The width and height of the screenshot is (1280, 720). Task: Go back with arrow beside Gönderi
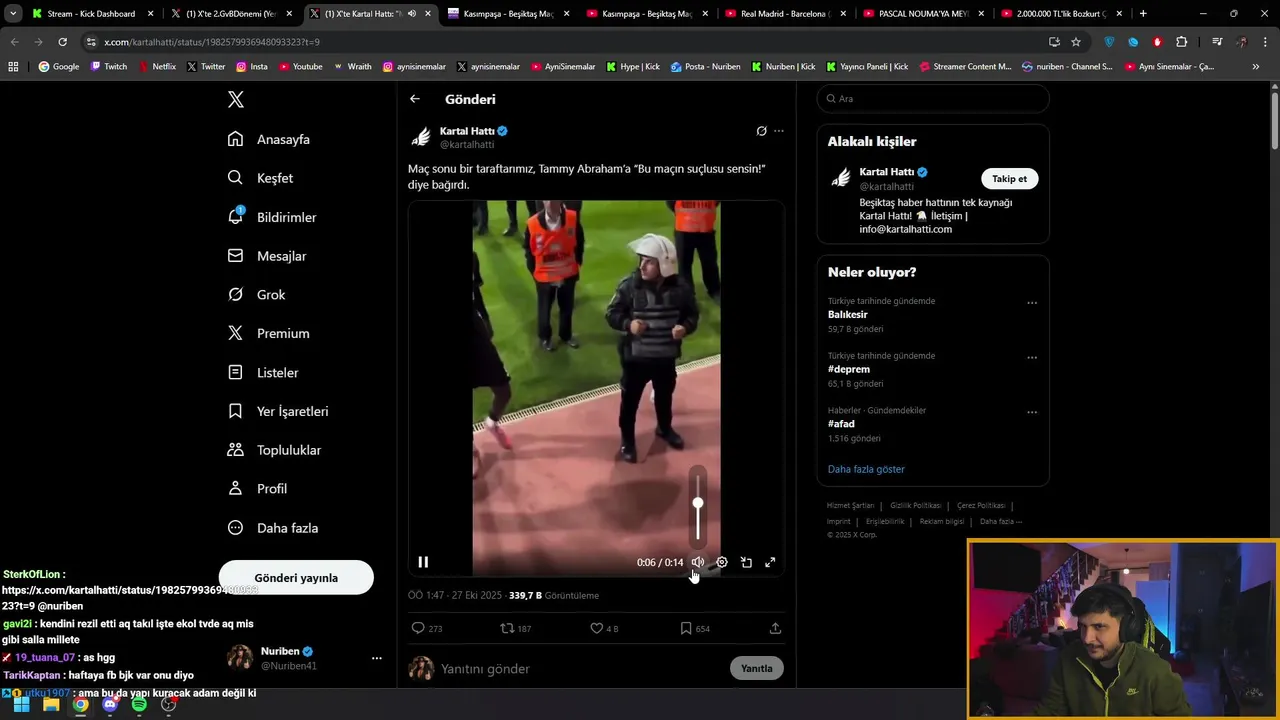(415, 99)
